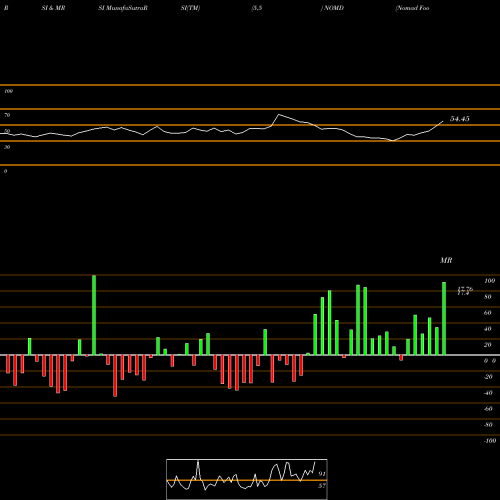The height and width of the screenshot is (500, 500).
Task: Click the 'SI MunafaSutraR' header text
Action: point(123,8)
